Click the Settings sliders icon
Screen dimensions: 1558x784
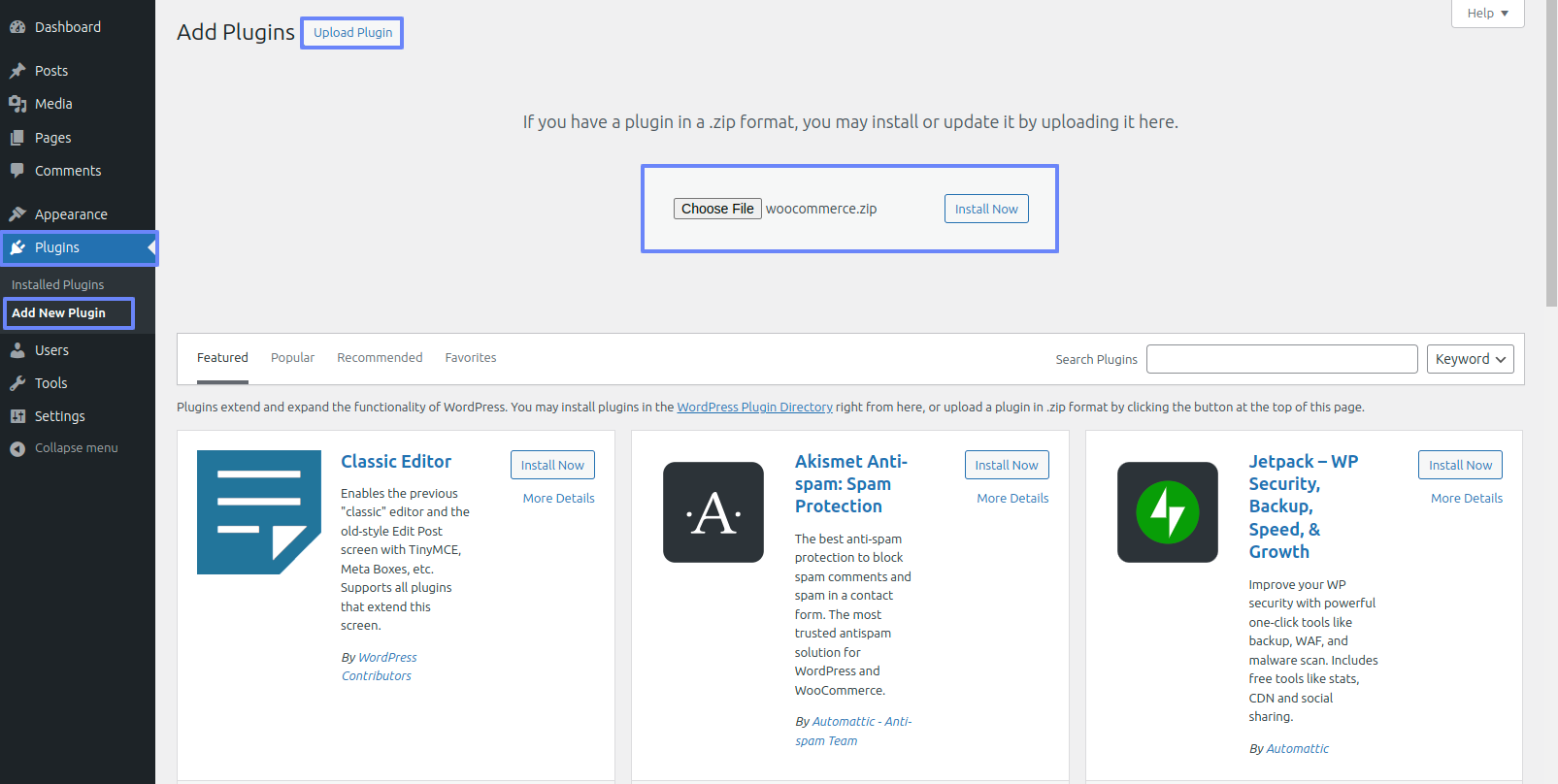[x=17, y=416]
